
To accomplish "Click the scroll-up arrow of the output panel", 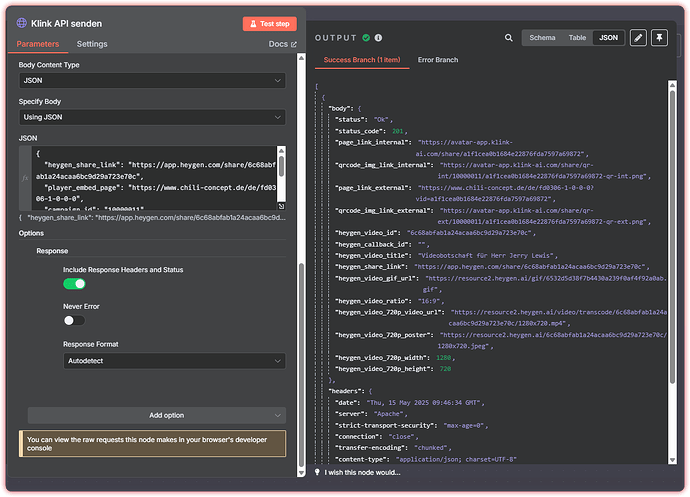I will click(672, 85).
